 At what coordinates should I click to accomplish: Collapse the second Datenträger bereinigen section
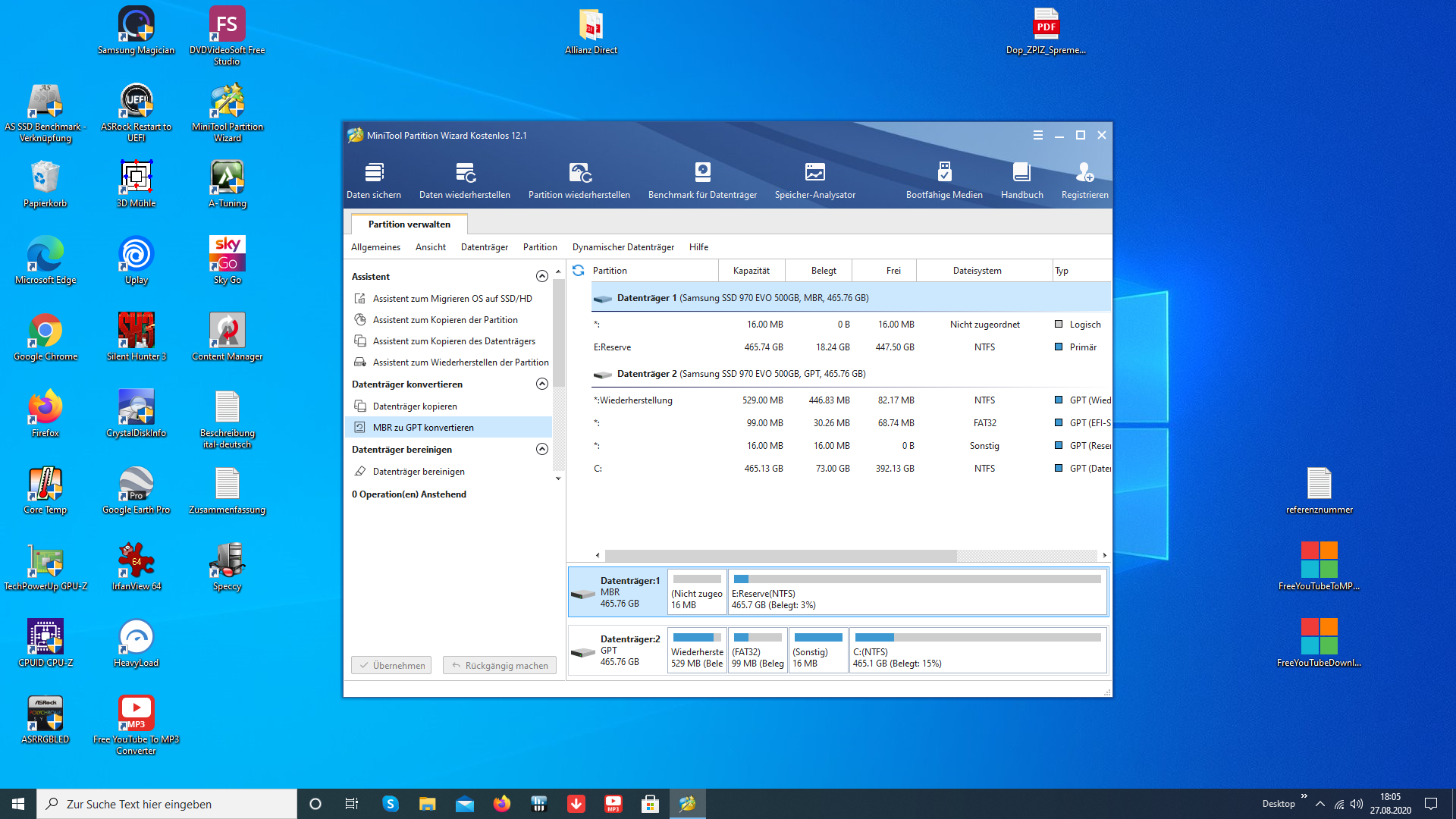pos(541,449)
